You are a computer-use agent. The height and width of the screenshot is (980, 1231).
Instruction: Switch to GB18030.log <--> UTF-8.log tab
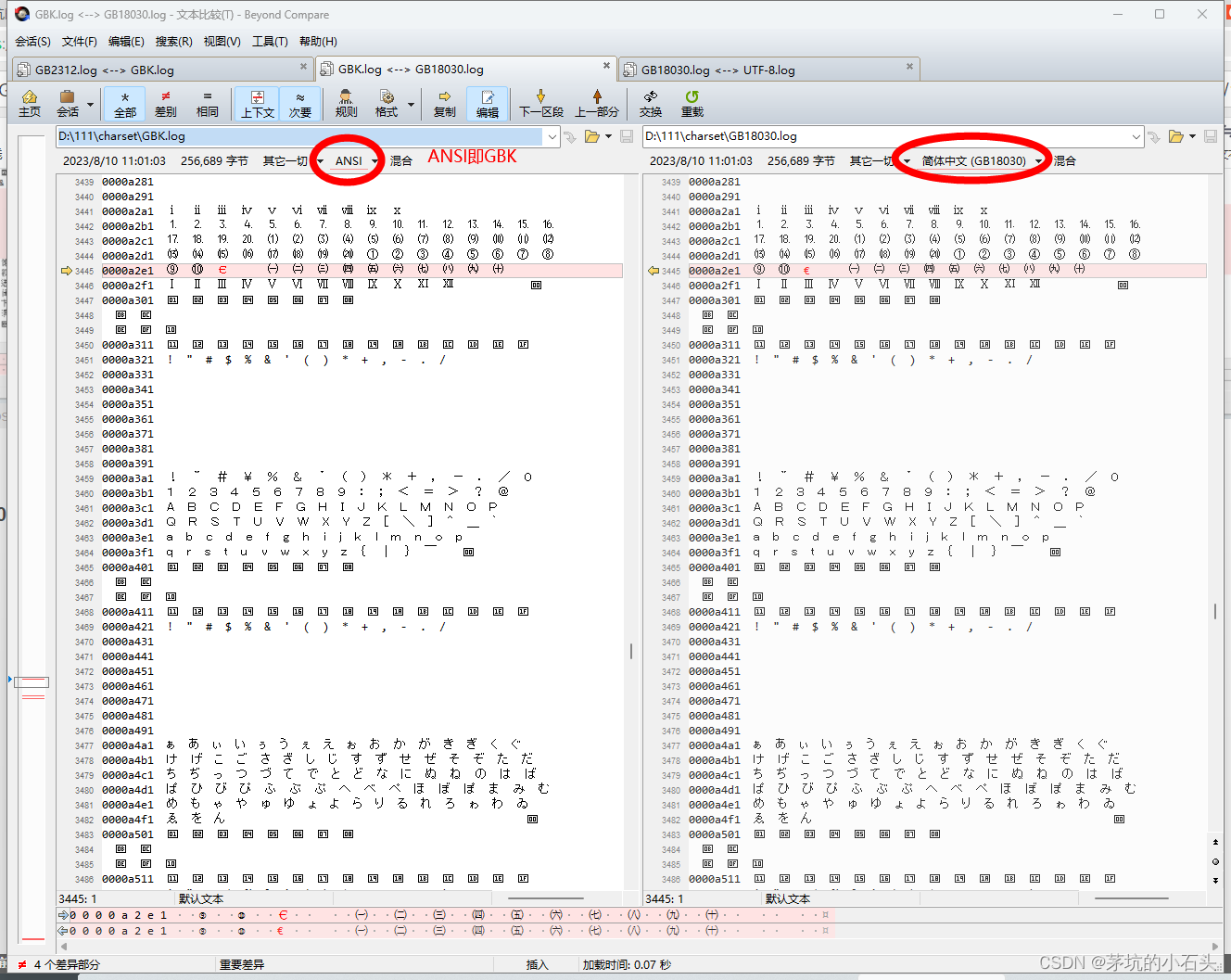point(769,70)
